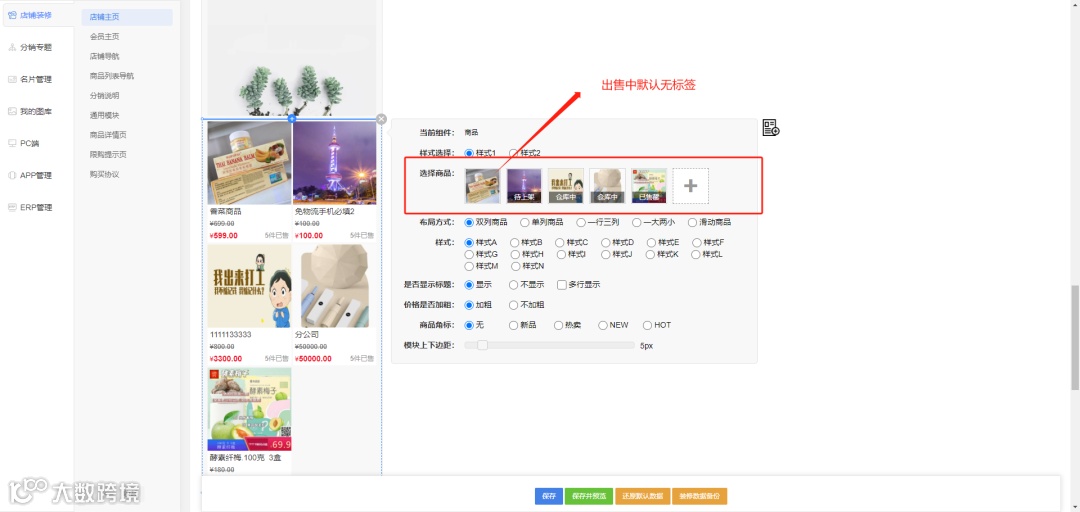Click the page-add icon beside the settings panel
Viewport: 1080px width, 512px height.
point(771,127)
